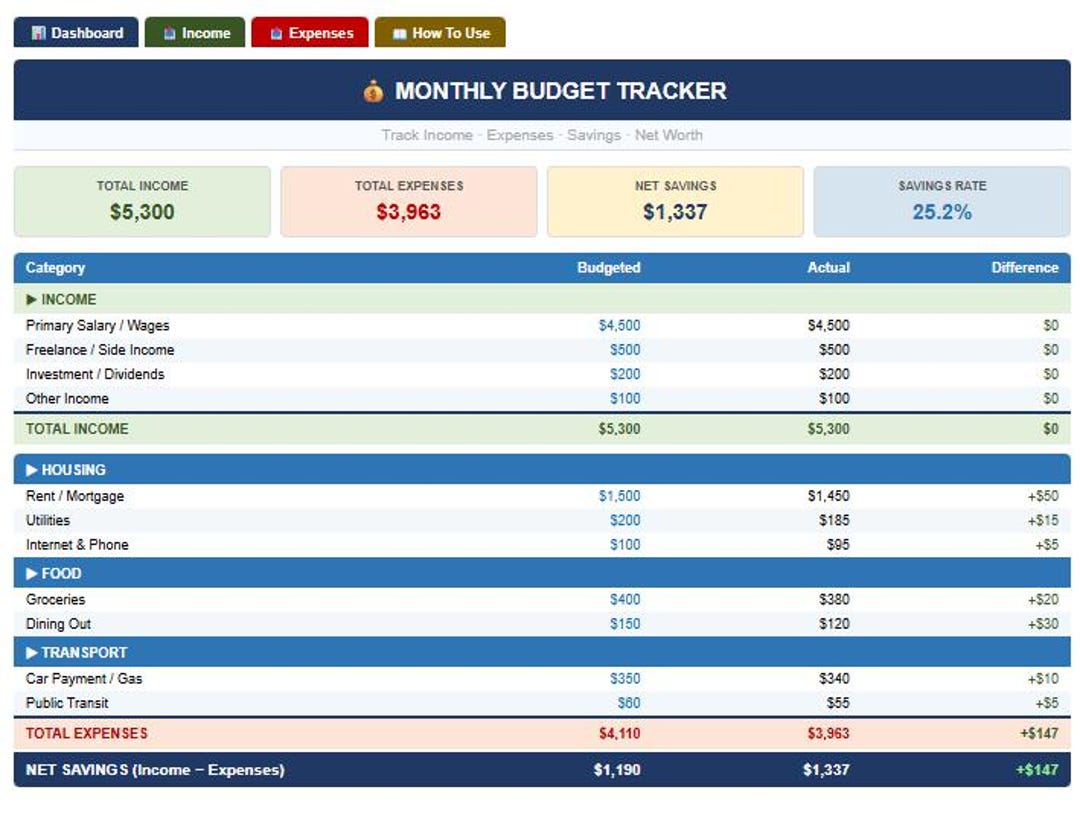Select Car Payment actual $340 value

(x=834, y=679)
